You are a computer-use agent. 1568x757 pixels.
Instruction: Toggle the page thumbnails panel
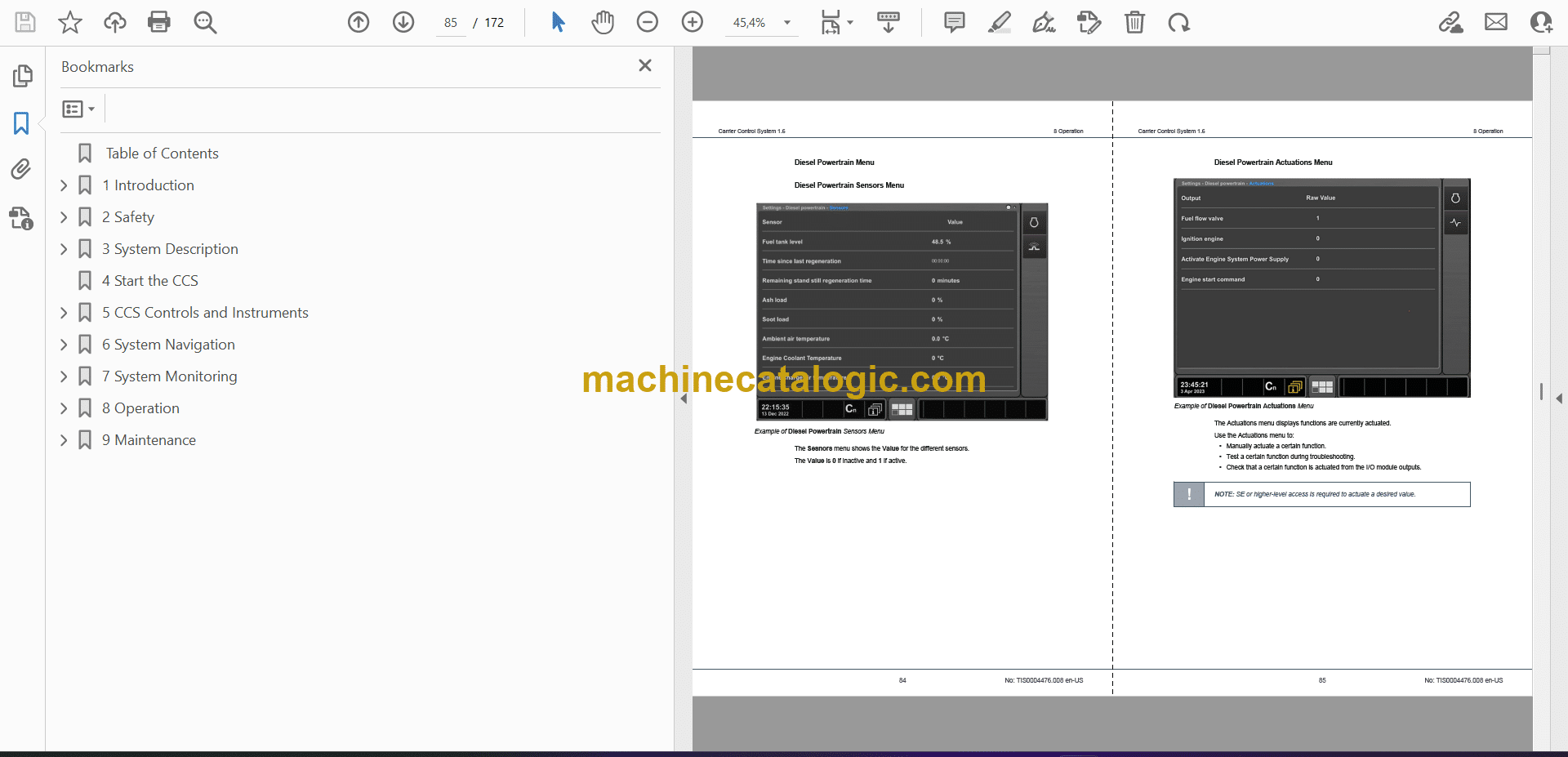click(22, 76)
